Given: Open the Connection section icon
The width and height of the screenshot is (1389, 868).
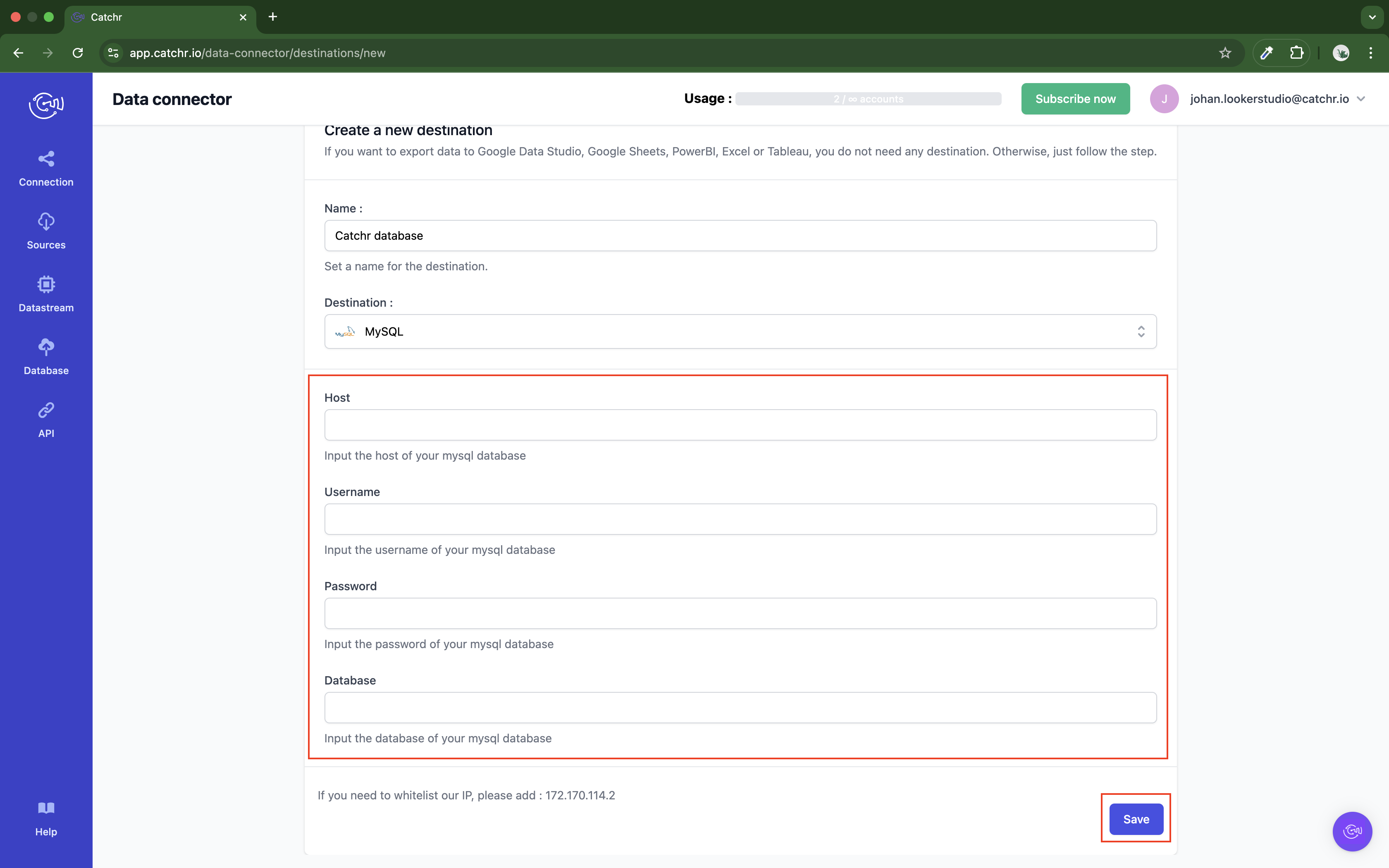Looking at the screenshot, I should point(46,158).
